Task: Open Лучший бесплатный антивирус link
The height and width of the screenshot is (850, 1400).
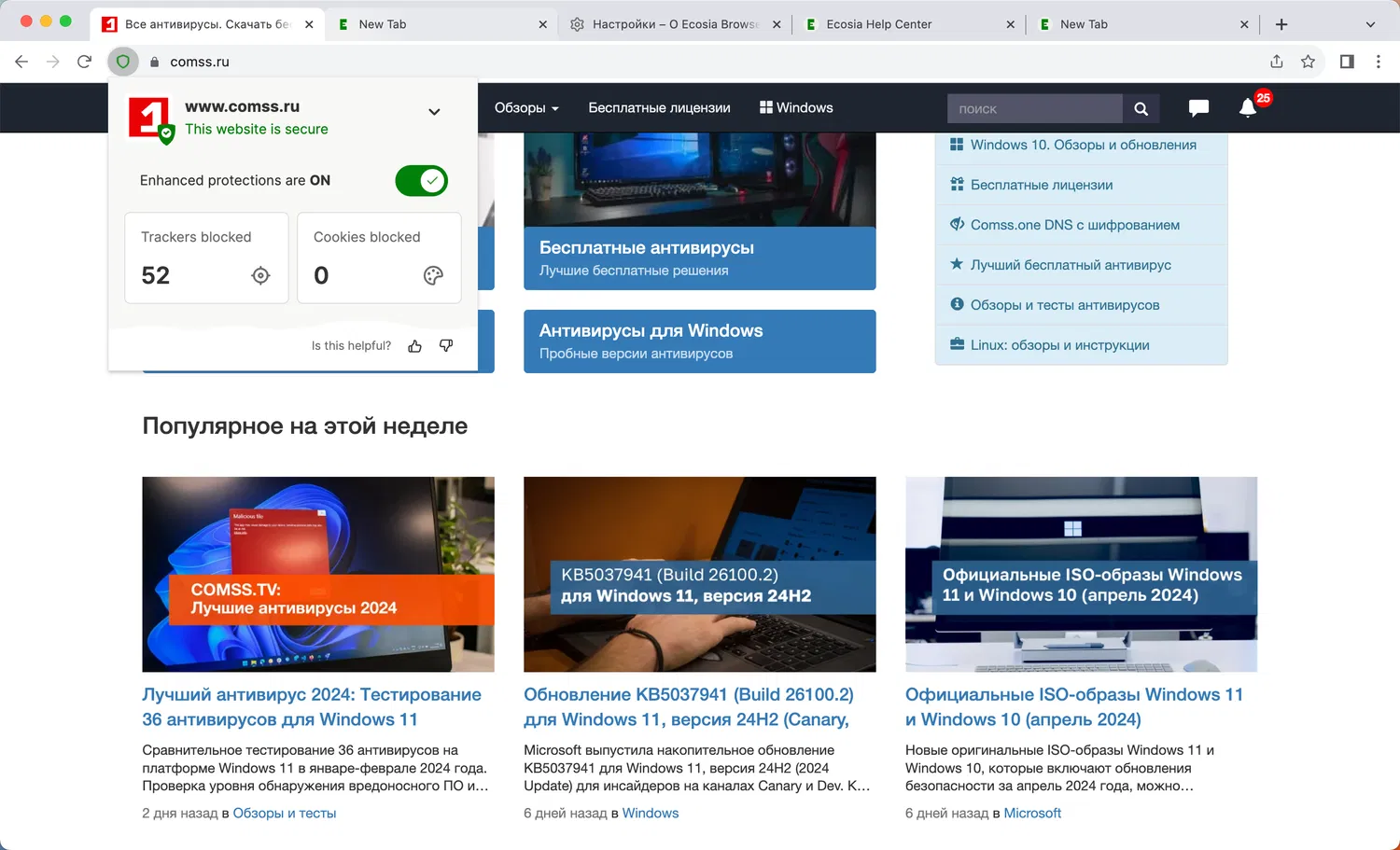Action: click(1071, 265)
